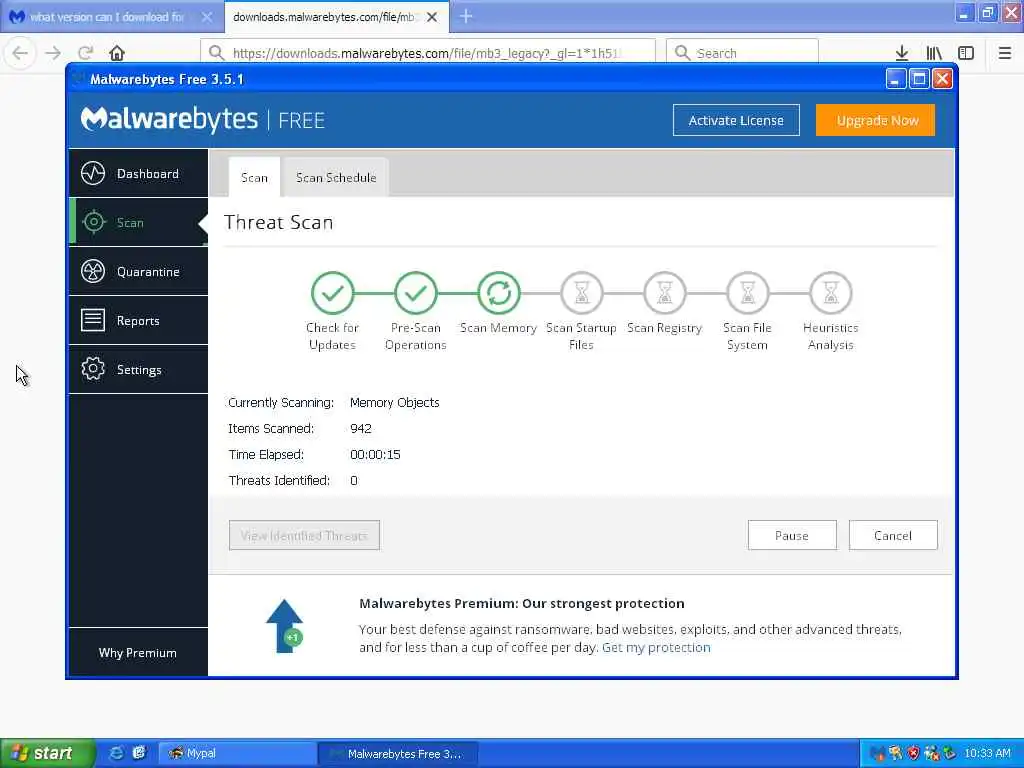Cancel the threat scan

[x=893, y=535]
